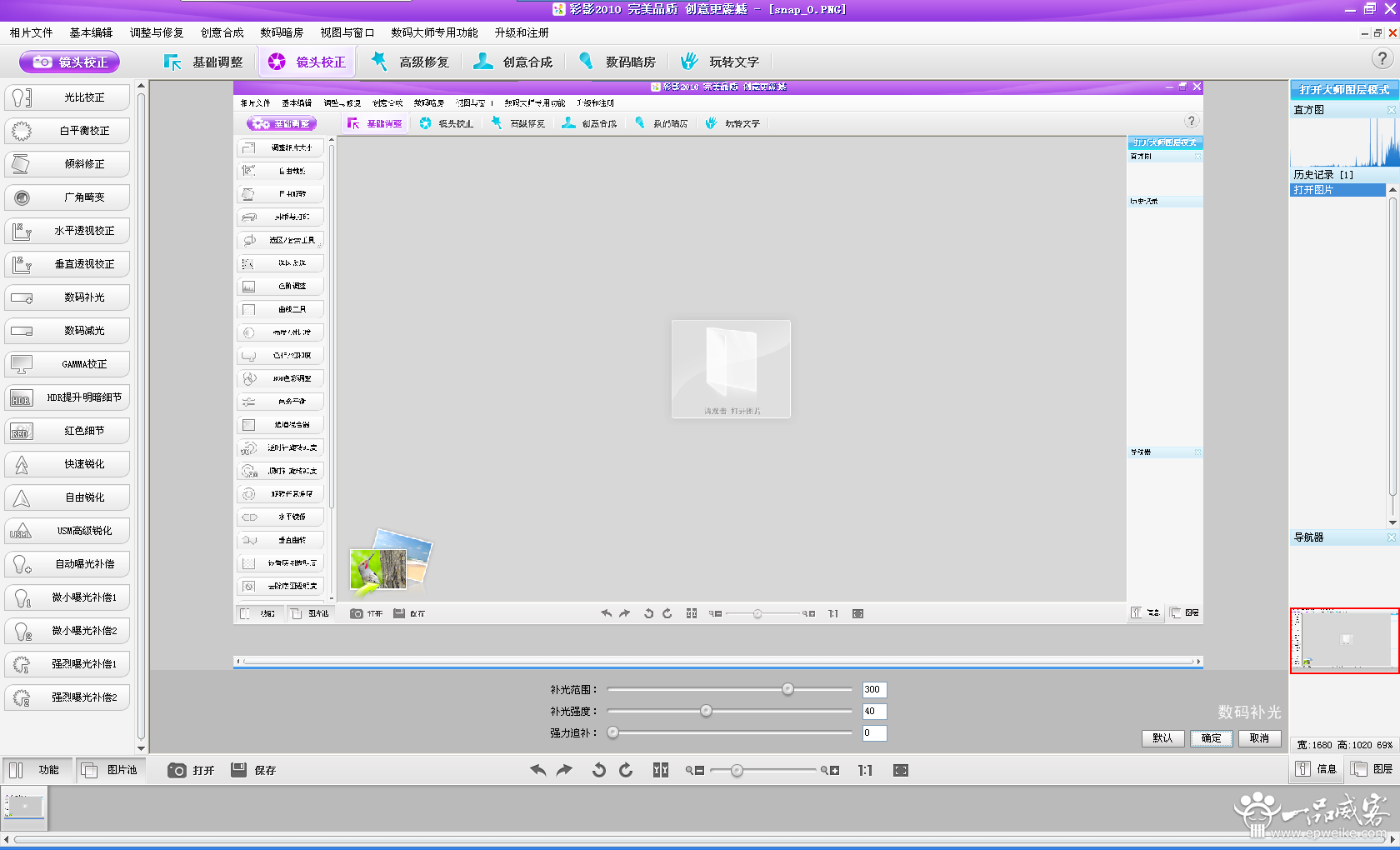Image resolution: width=1400 pixels, height=850 pixels.
Task: Close the 导航器 navigator panel
Action: pos(1391,537)
